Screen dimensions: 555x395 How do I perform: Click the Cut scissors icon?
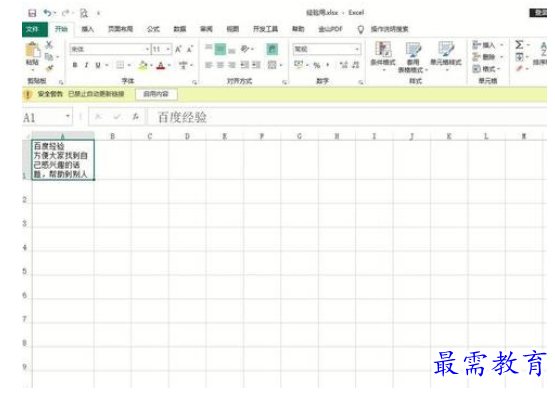[x=49, y=45]
